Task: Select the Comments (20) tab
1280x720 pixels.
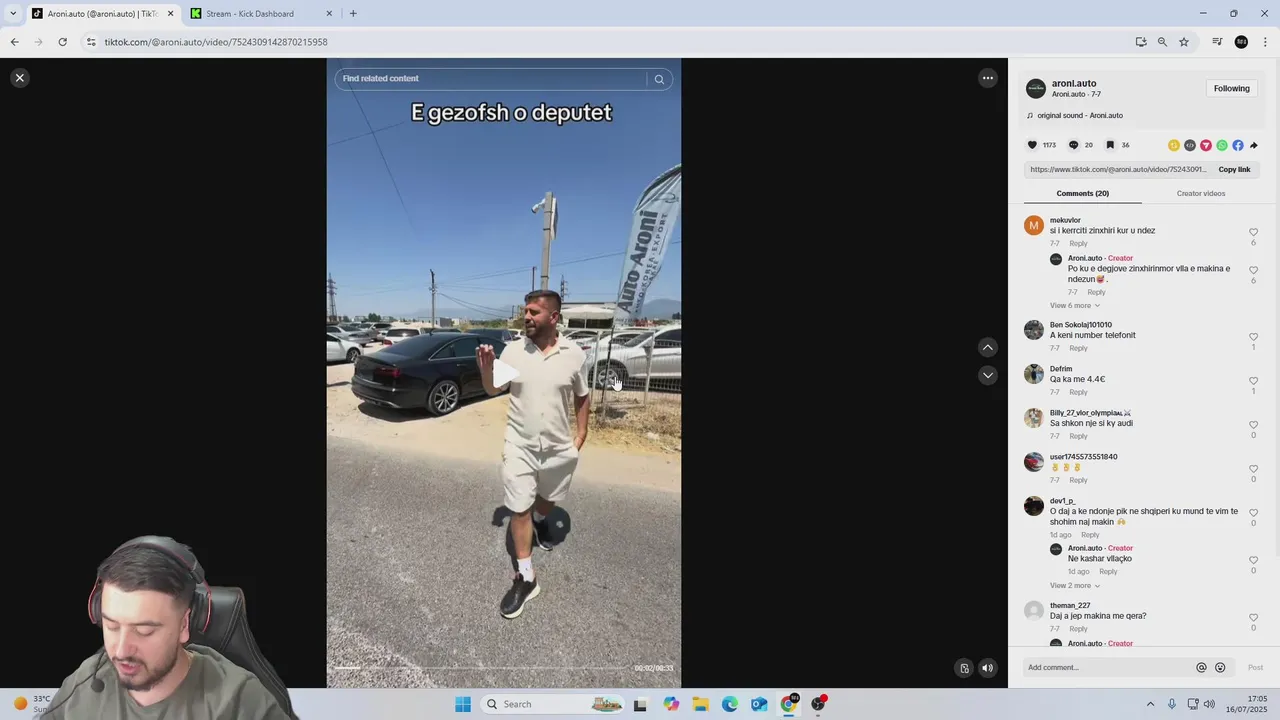Action: [x=1082, y=193]
